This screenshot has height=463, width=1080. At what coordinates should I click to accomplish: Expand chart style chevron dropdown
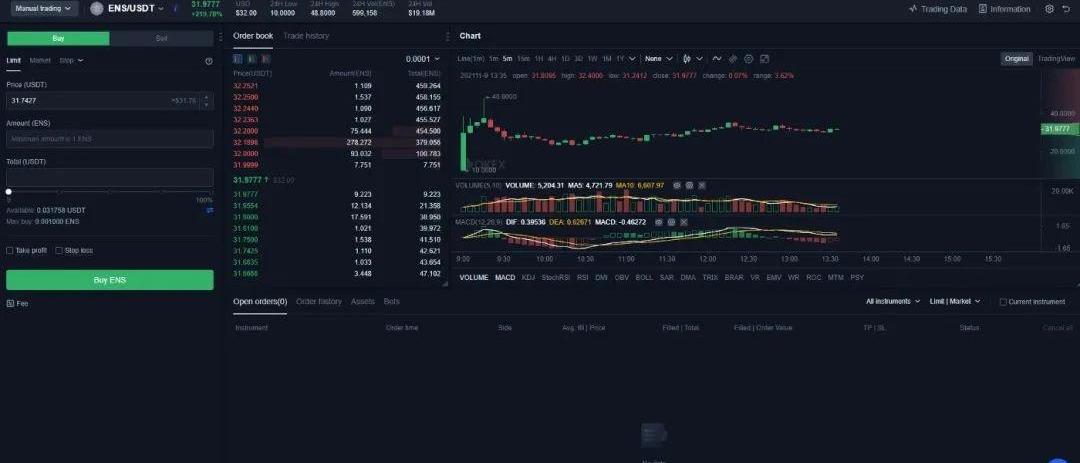tap(700, 59)
